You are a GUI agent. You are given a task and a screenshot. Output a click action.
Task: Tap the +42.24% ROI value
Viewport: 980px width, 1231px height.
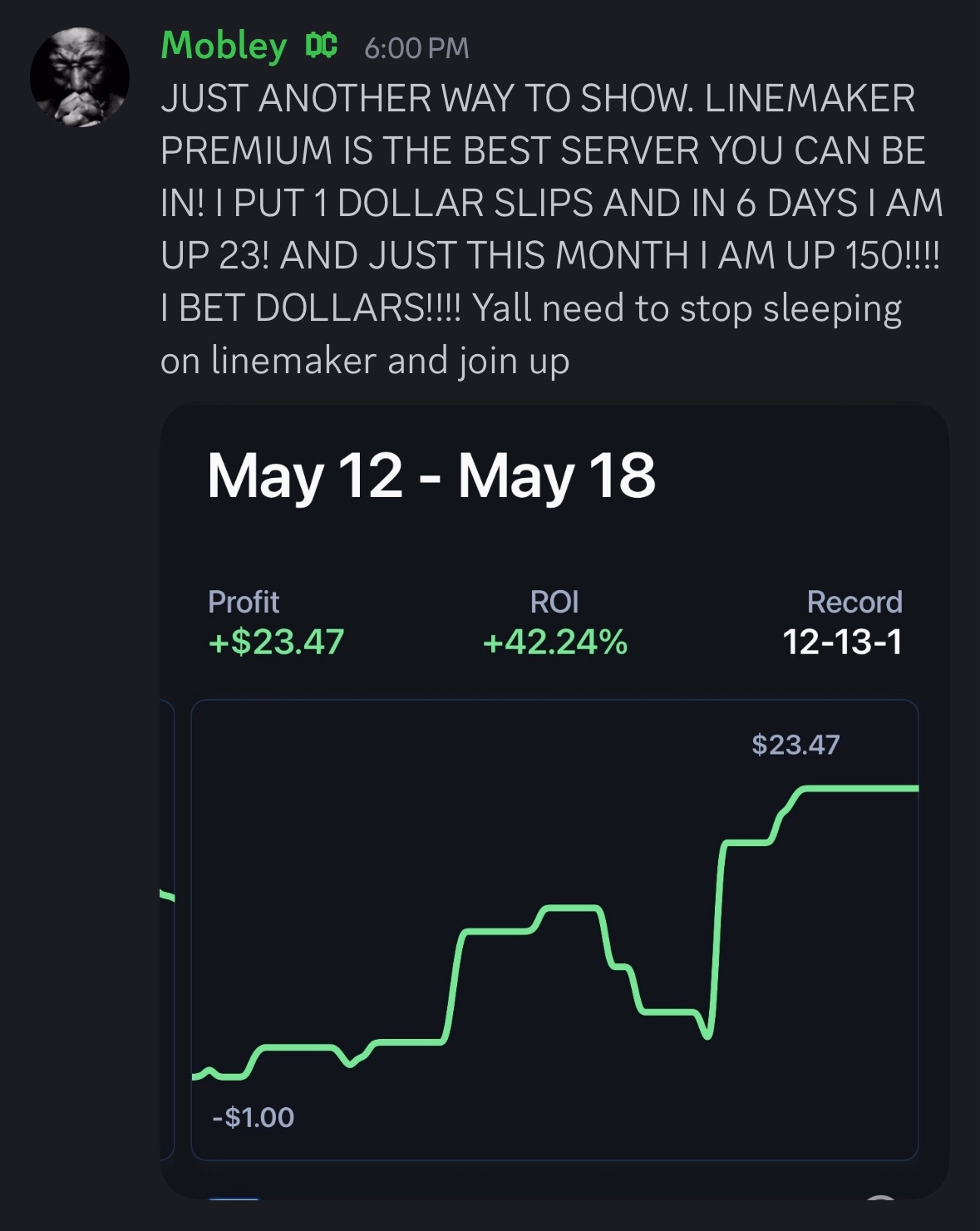pos(554,642)
